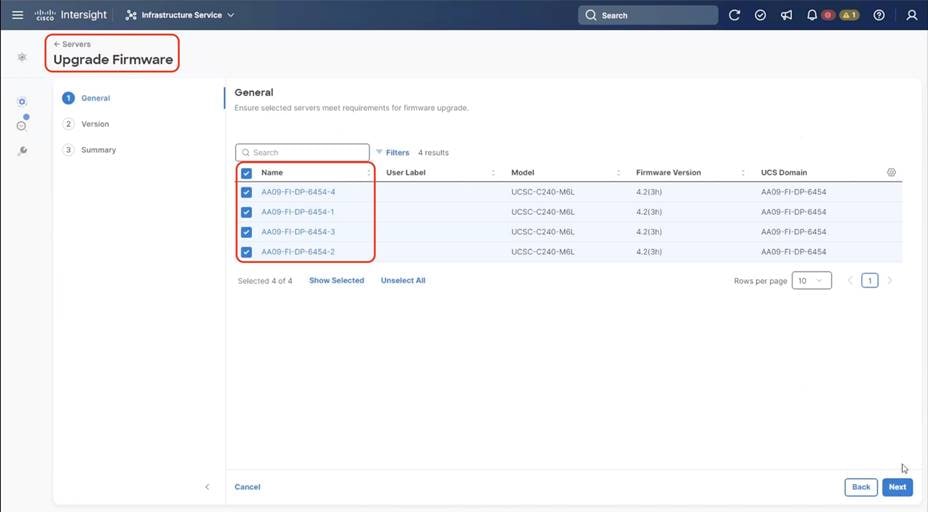Open the rows per page dropdown
928x512 pixels.
tap(811, 281)
